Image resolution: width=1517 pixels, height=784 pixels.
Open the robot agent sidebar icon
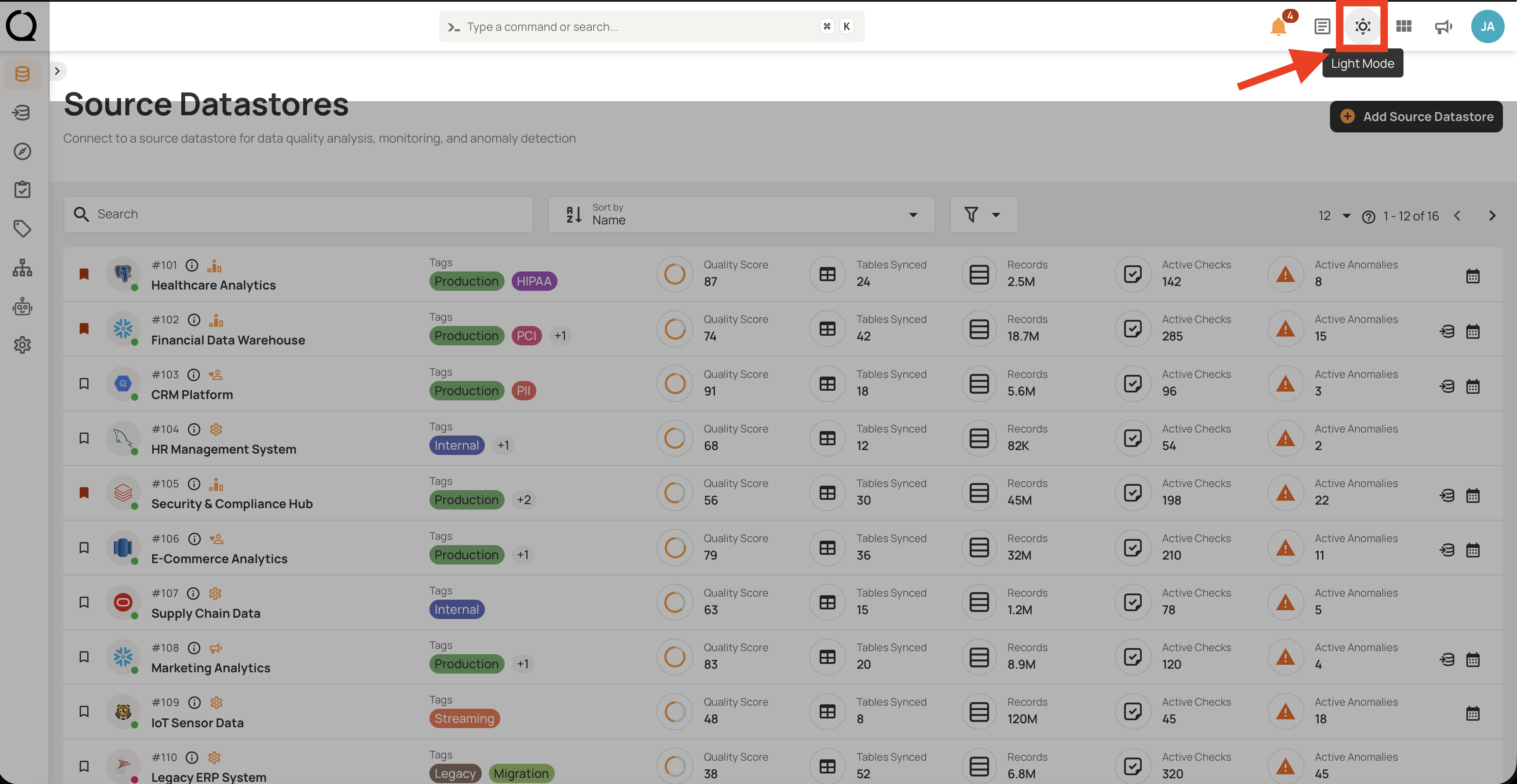[x=22, y=306]
